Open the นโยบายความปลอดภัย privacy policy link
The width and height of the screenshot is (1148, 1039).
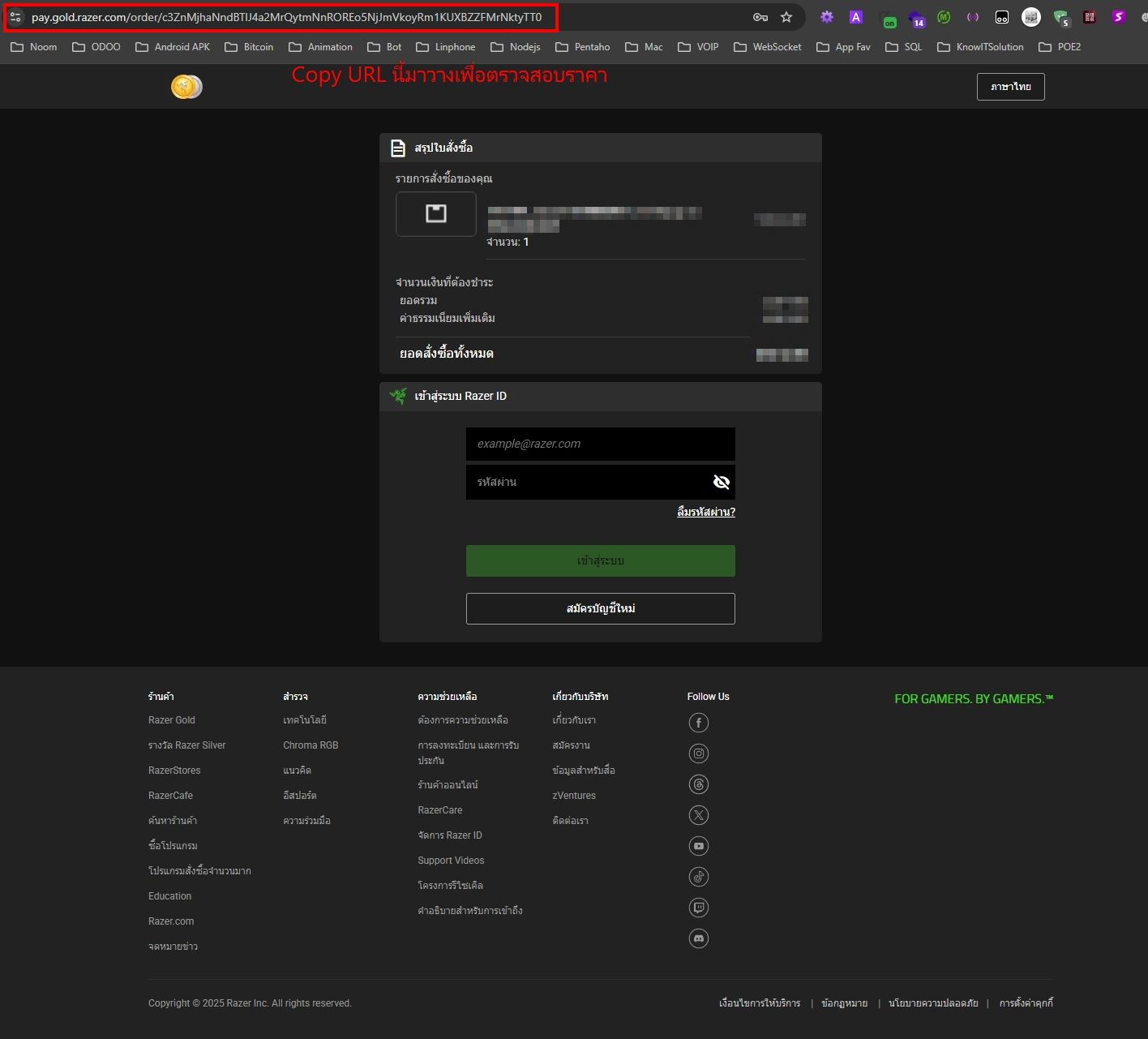point(933,1003)
